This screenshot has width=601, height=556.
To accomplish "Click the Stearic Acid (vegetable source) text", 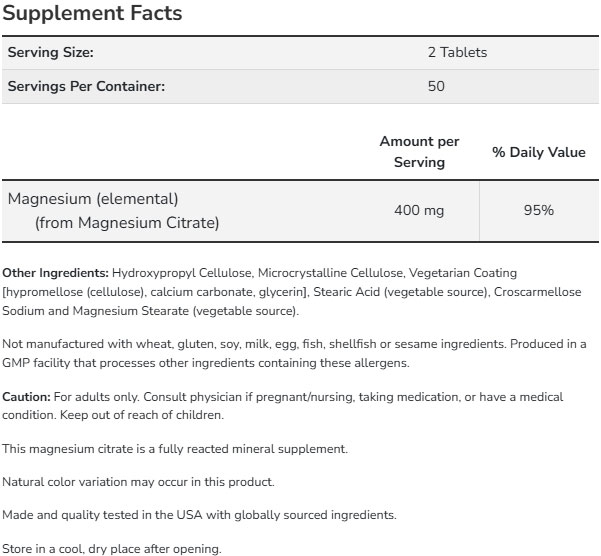I will [402, 292].
